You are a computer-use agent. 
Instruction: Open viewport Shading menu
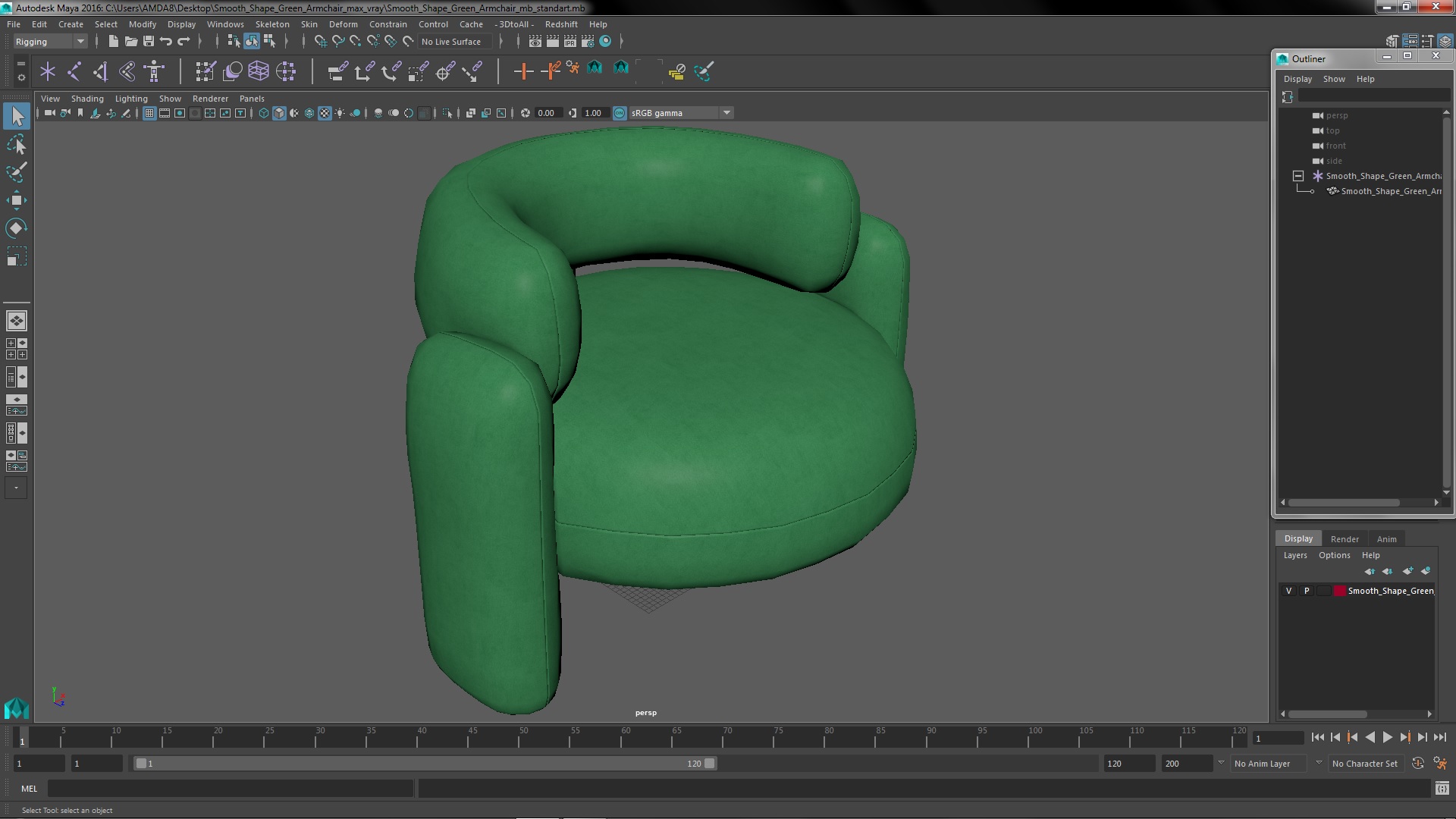click(87, 99)
